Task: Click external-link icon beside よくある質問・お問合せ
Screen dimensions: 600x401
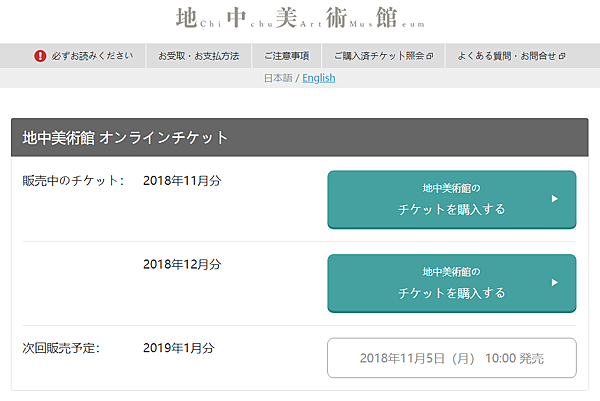Action: (x=563, y=56)
